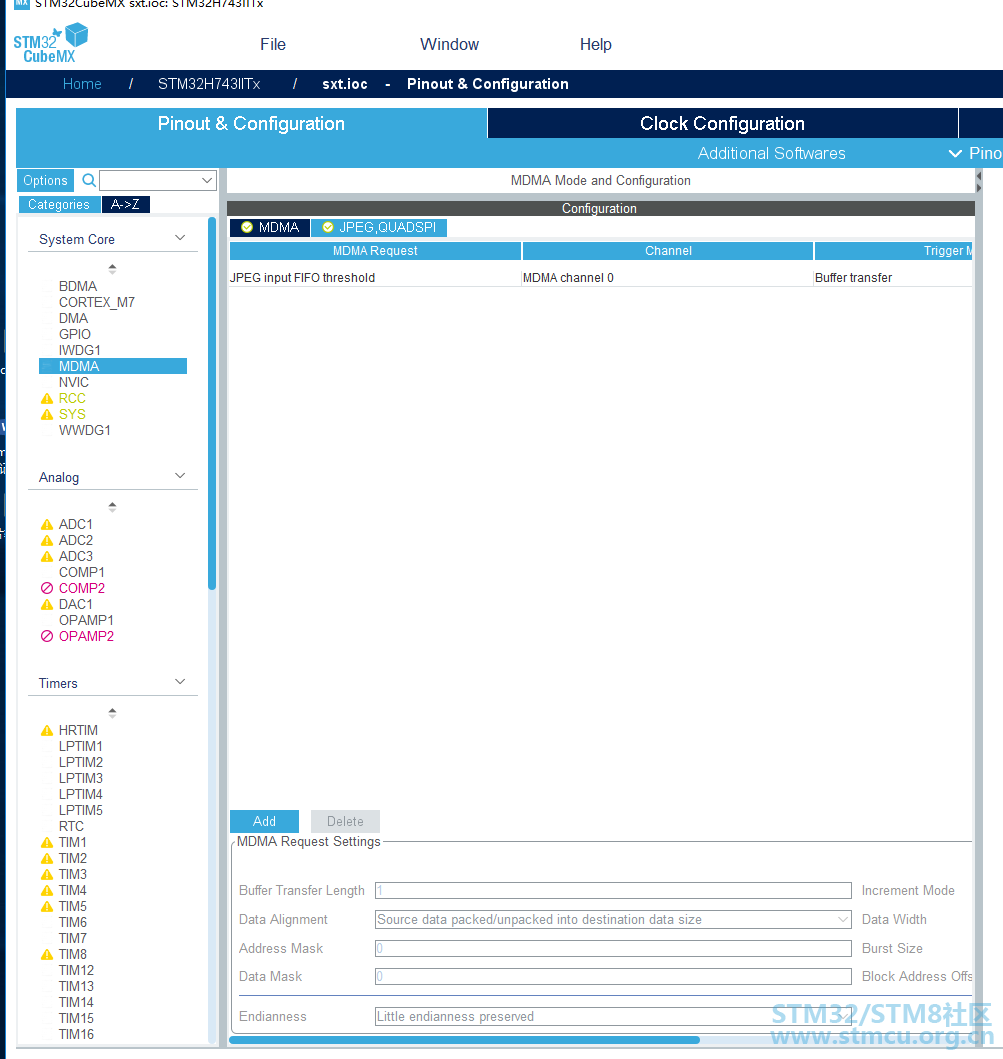Click ADC3 warning icon
1003x1059 pixels.
click(47, 557)
